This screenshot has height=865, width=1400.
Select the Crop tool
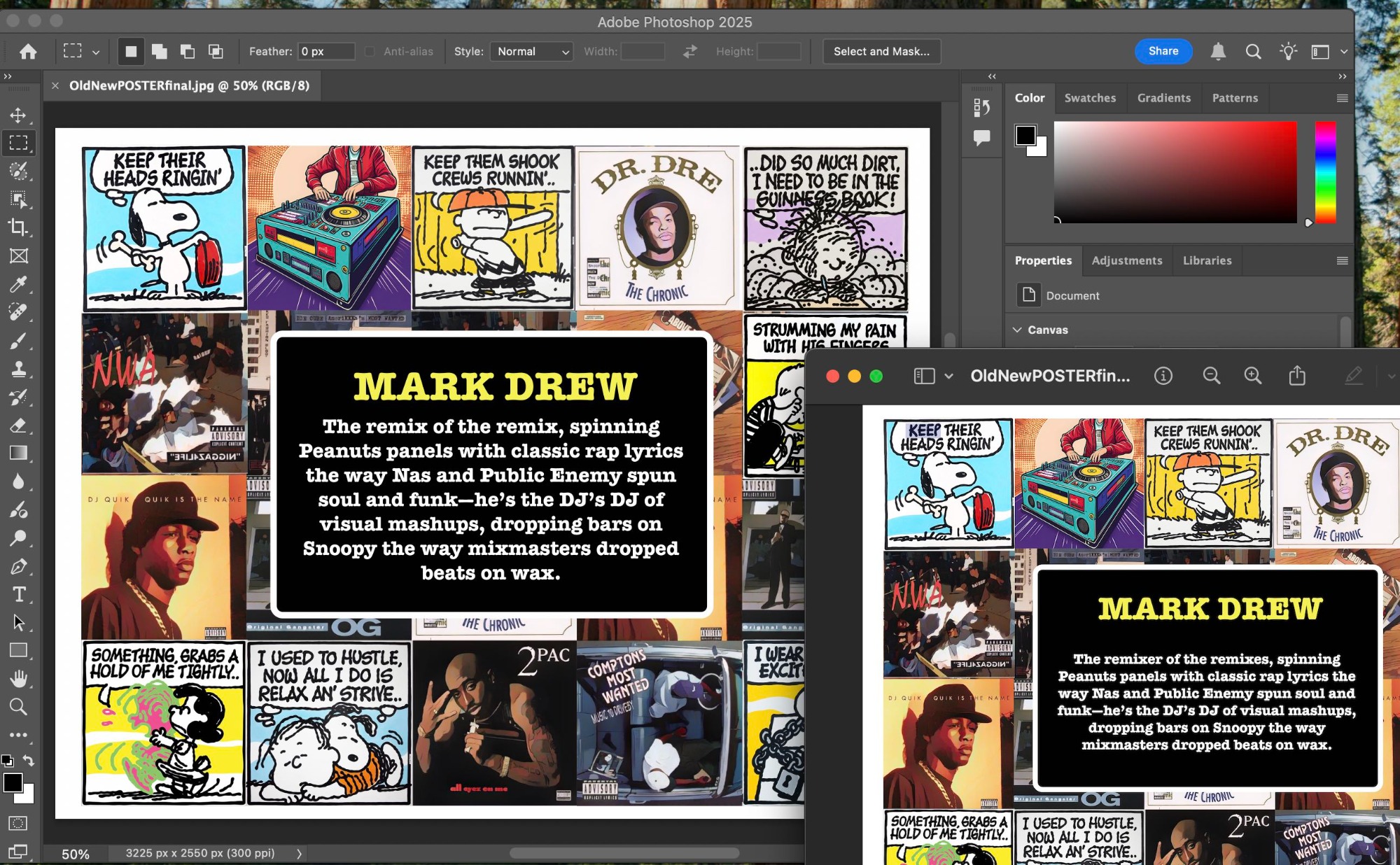18,227
